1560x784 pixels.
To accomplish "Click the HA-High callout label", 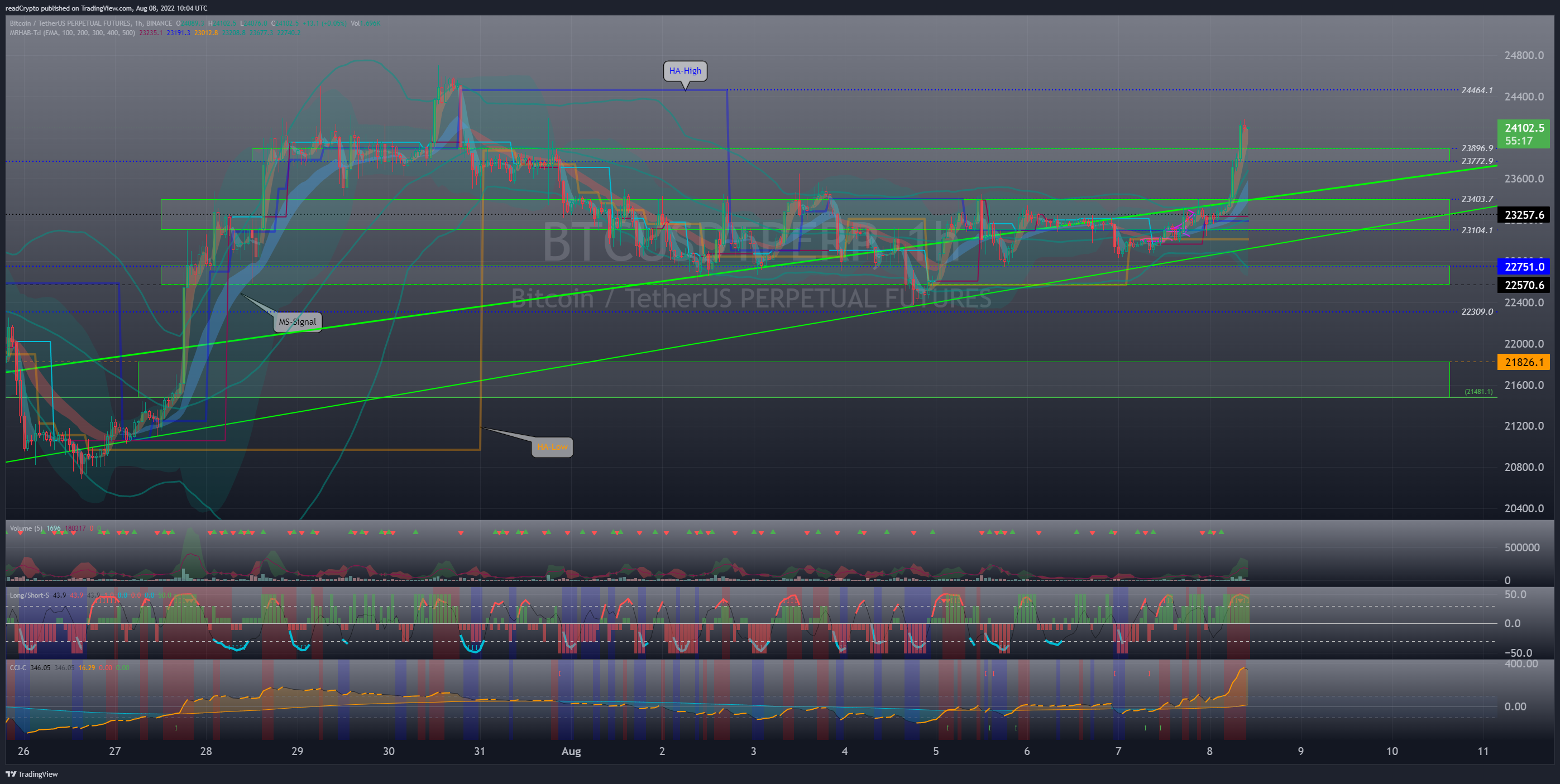I will [685, 71].
